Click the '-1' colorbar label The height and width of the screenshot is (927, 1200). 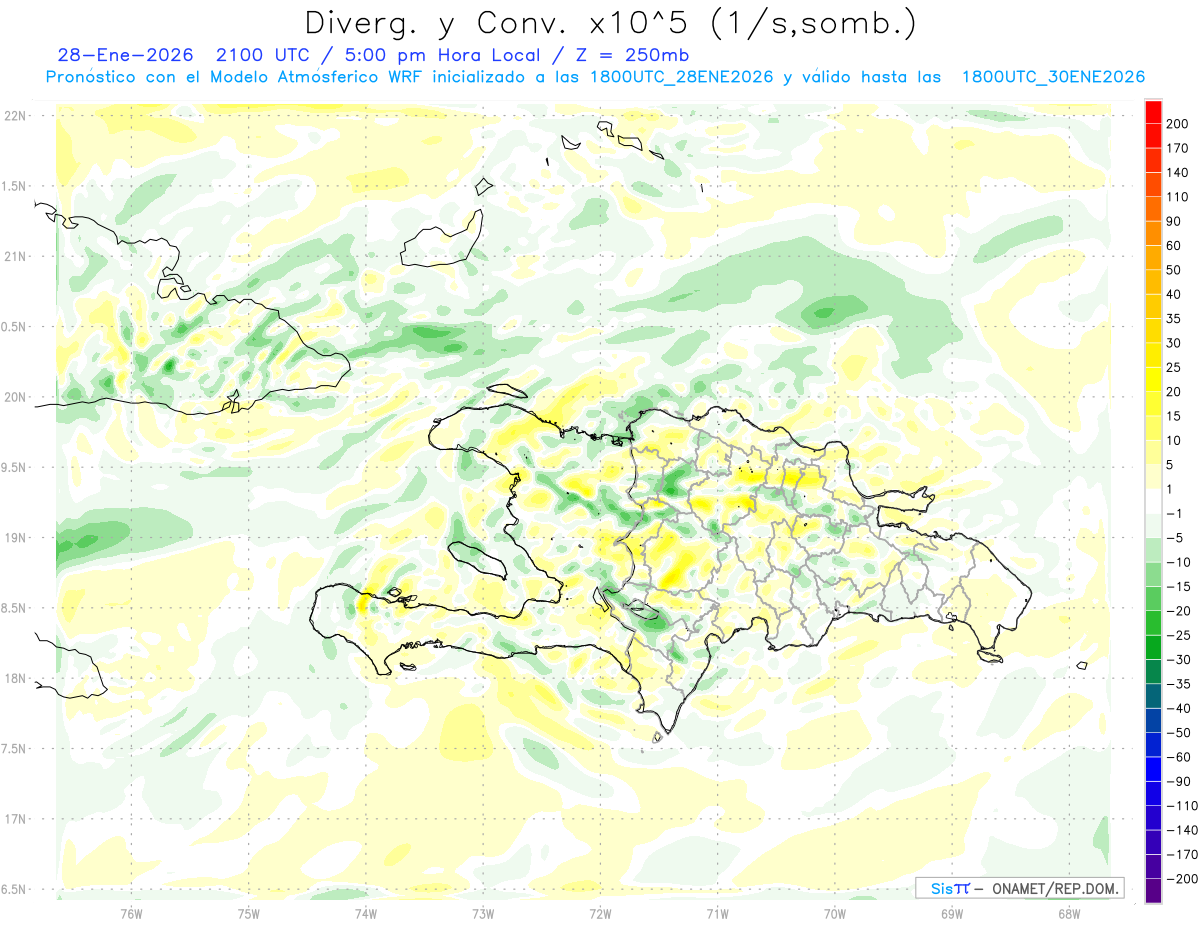(1176, 514)
